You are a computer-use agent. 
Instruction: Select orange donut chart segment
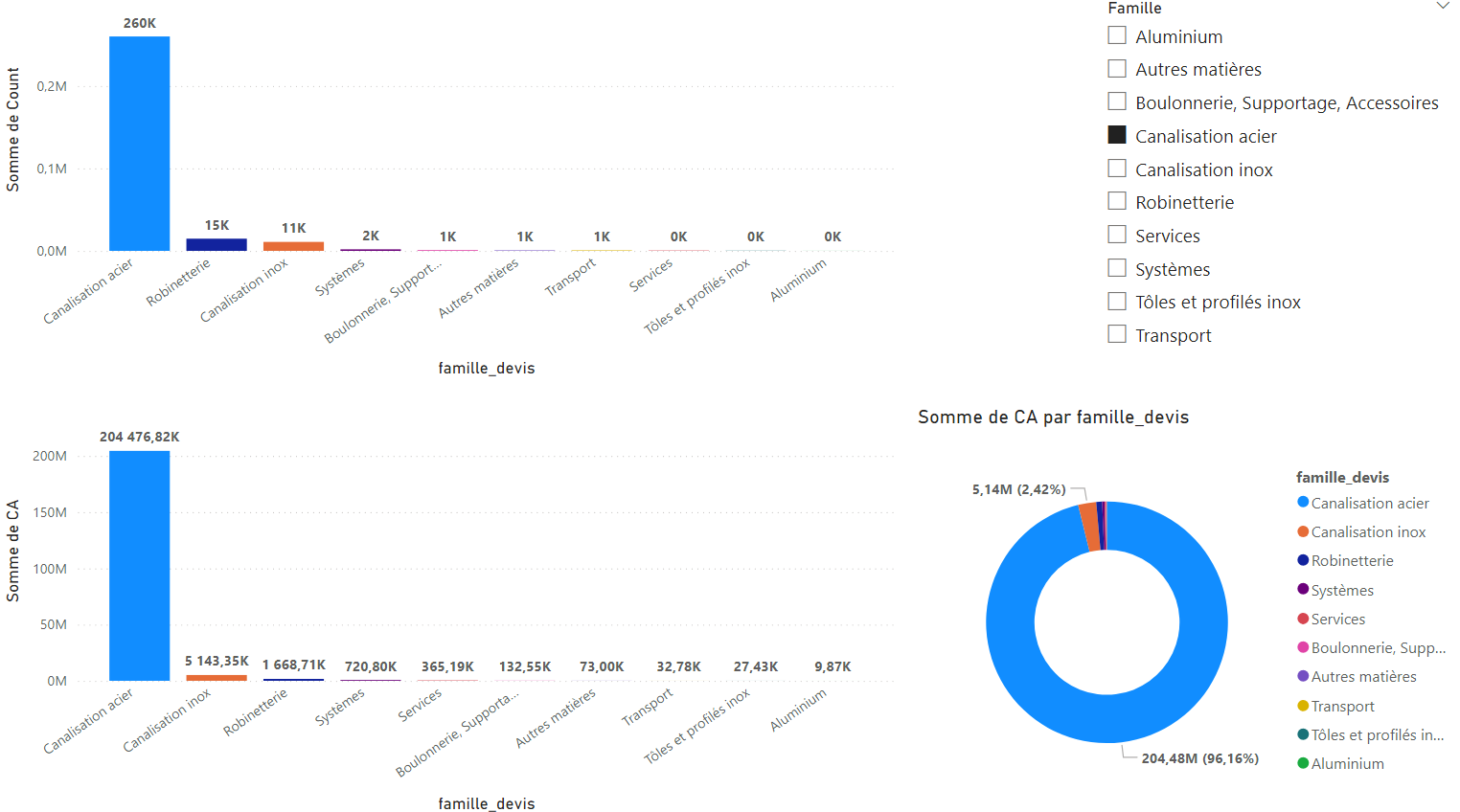point(1089,527)
